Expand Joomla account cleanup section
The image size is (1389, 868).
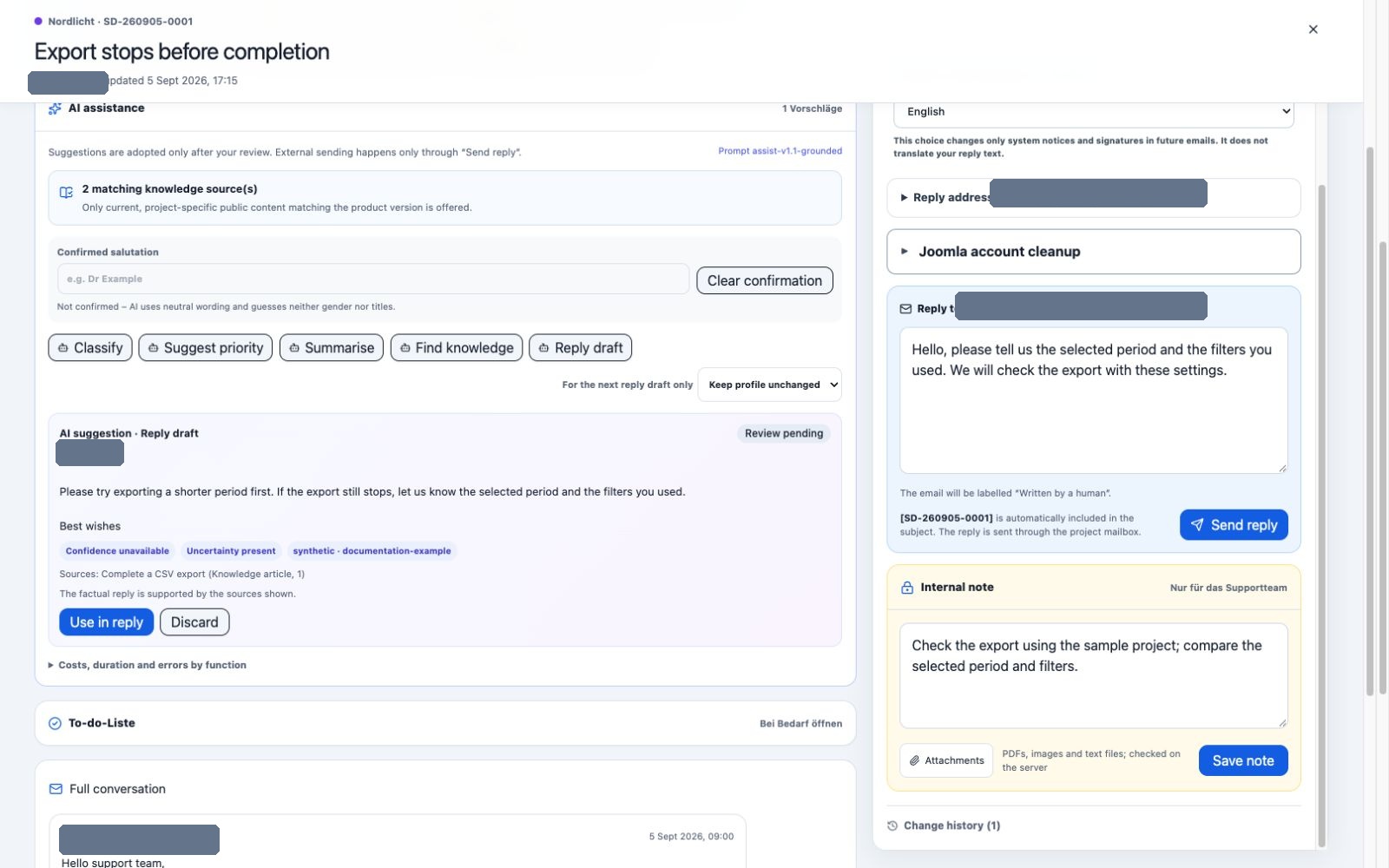1094,252
